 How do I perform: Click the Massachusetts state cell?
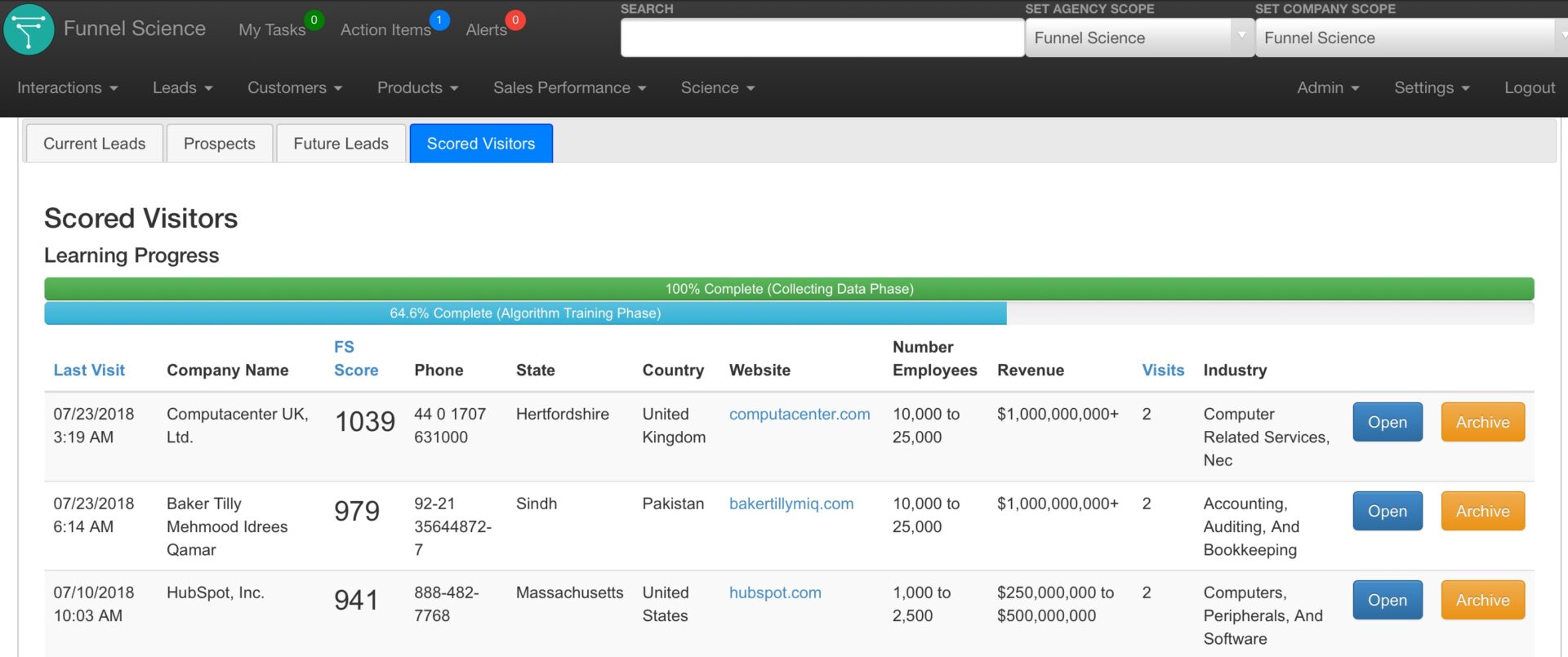tap(569, 593)
